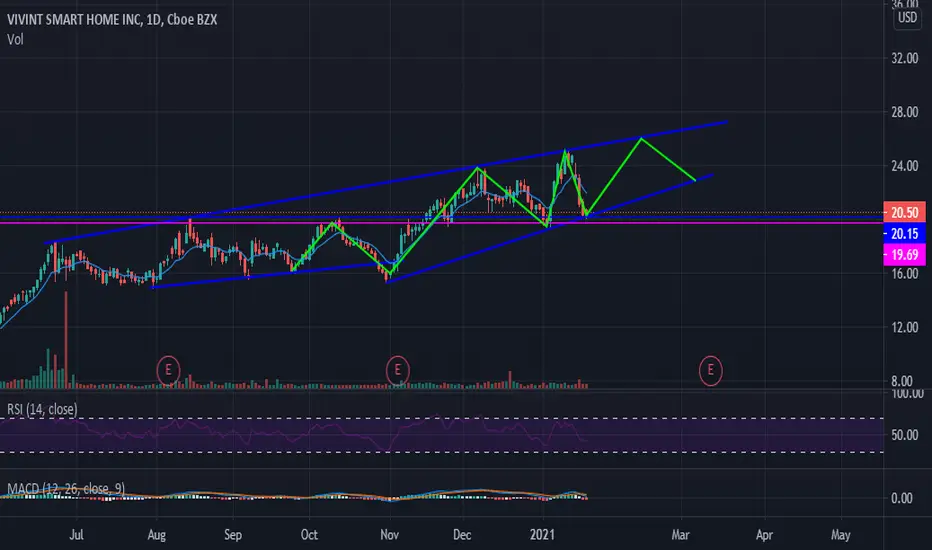Click the blue 20.15 price label
This screenshot has width=932, height=550.
(x=904, y=234)
